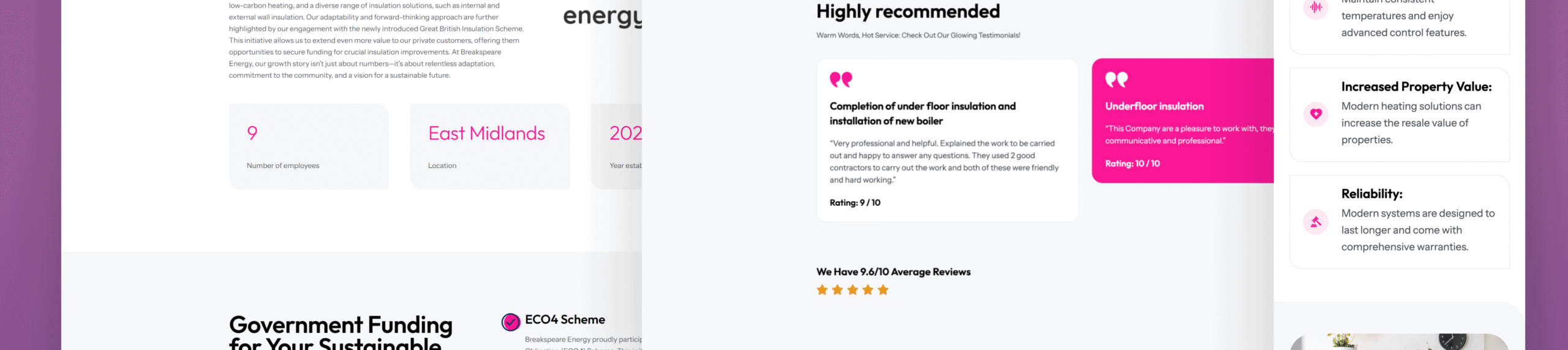Click the Completion of under floor insulation title

click(922, 113)
